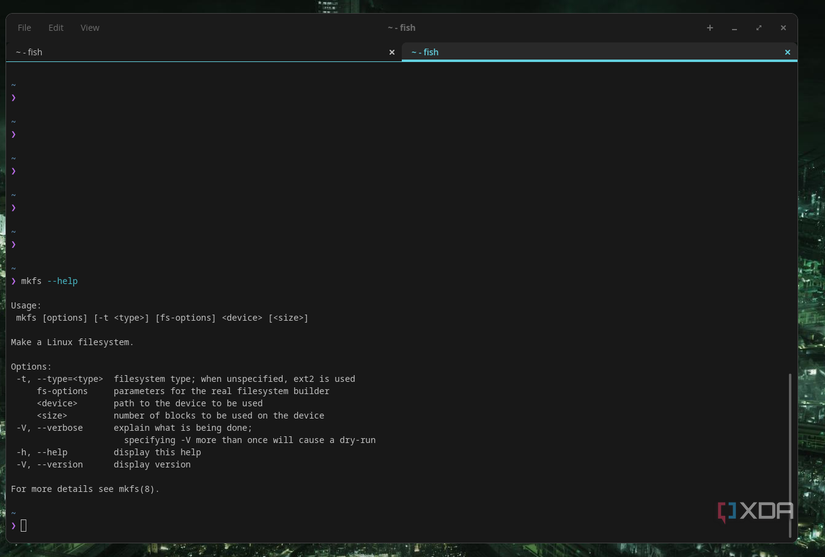Maximize the terminal window
825x557 pixels.
[x=759, y=28]
